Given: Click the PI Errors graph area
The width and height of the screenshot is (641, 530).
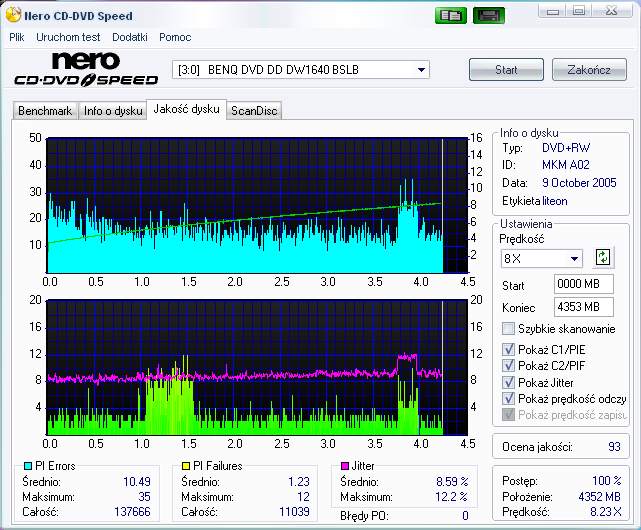Looking at the screenshot, I should [x=257, y=205].
